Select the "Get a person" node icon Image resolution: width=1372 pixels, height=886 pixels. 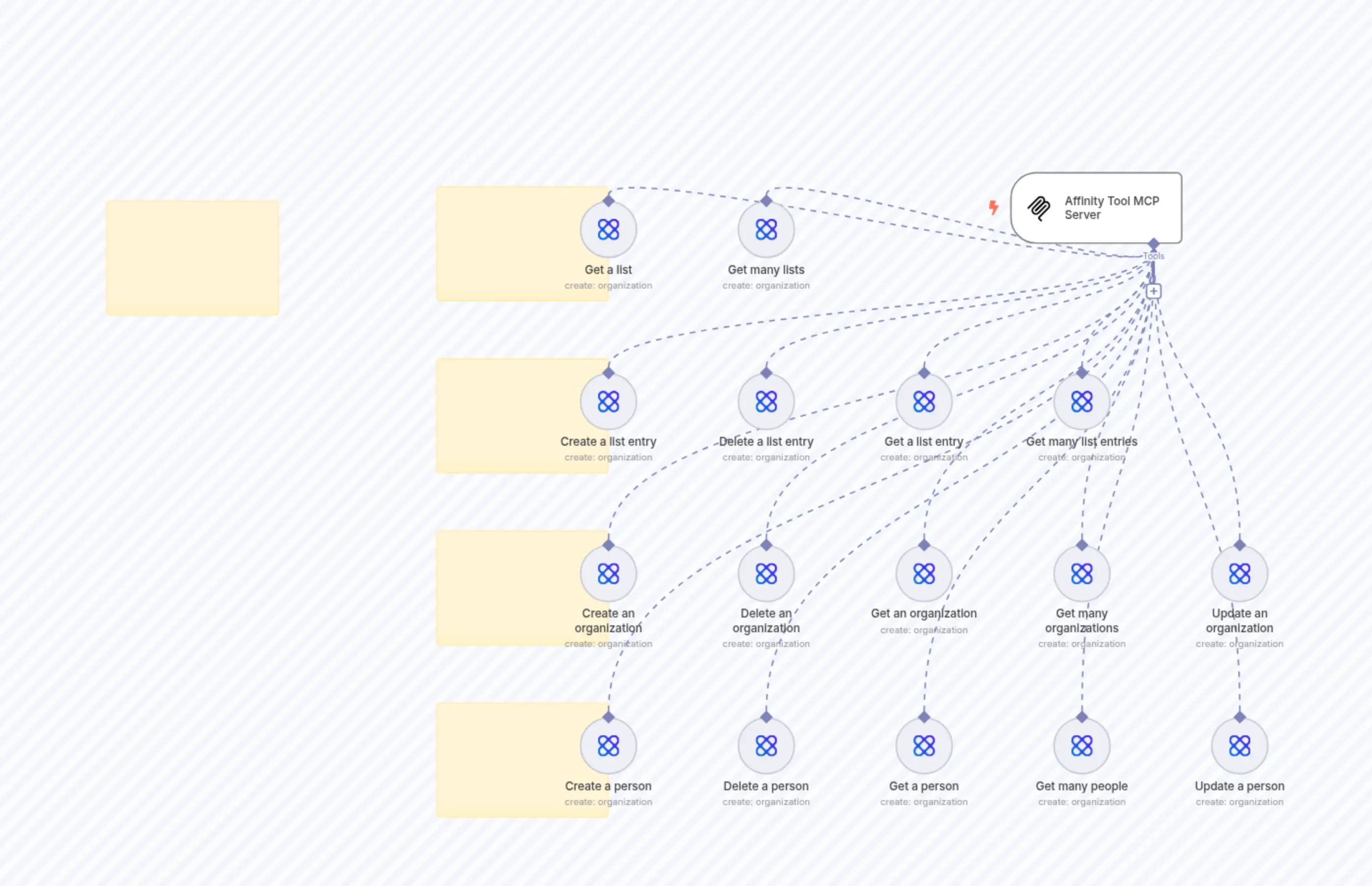click(924, 746)
